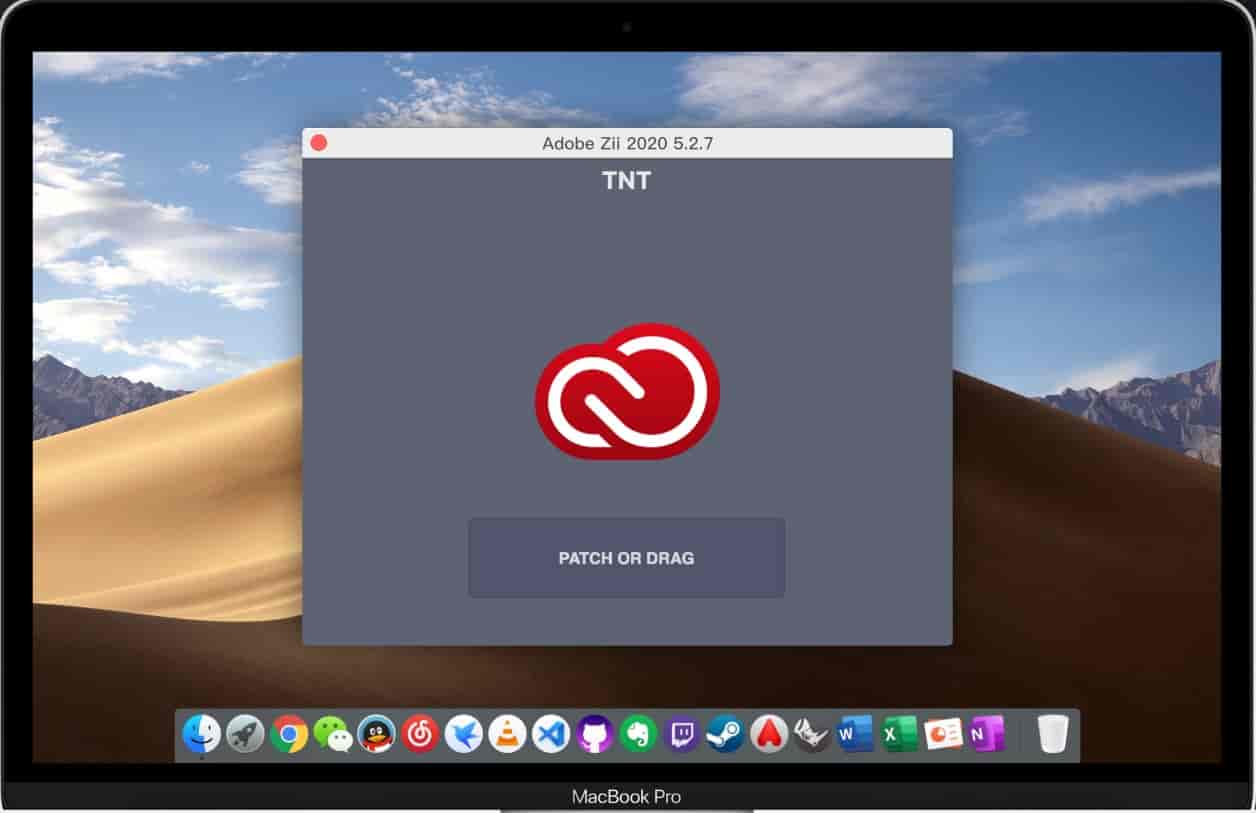Open WeChat from the dock

(333, 734)
